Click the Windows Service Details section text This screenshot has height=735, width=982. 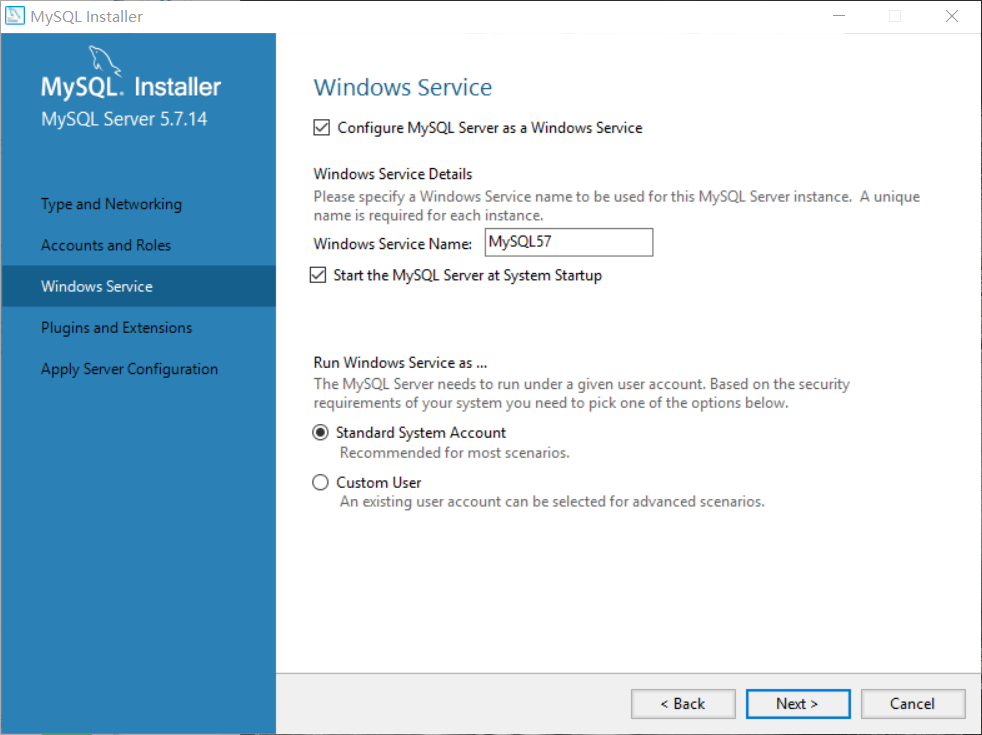click(x=393, y=174)
